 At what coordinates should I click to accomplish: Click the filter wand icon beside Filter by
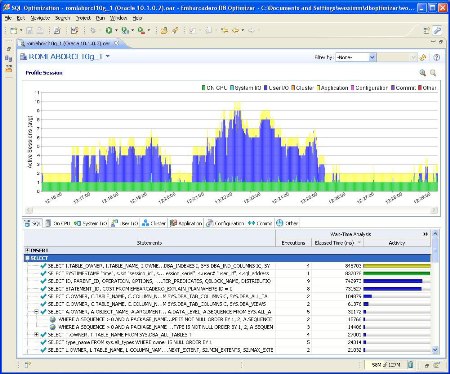(x=423, y=57)
